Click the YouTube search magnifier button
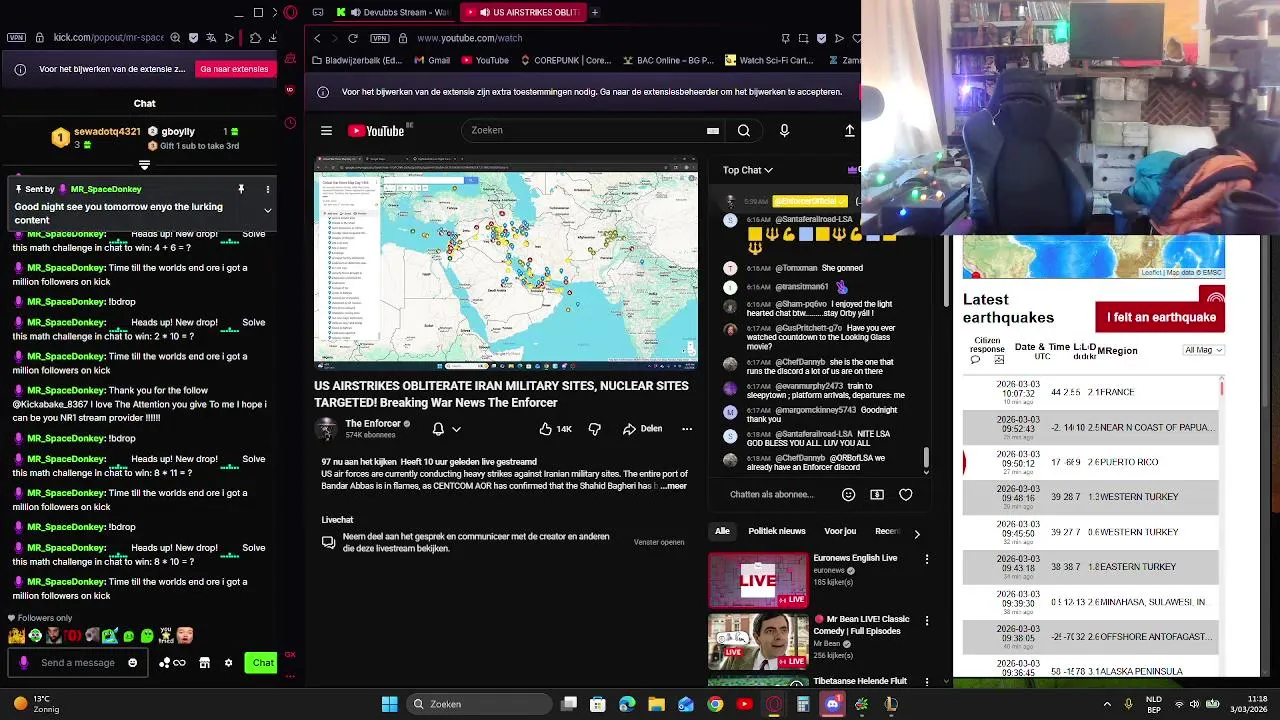 coord(744,131)
